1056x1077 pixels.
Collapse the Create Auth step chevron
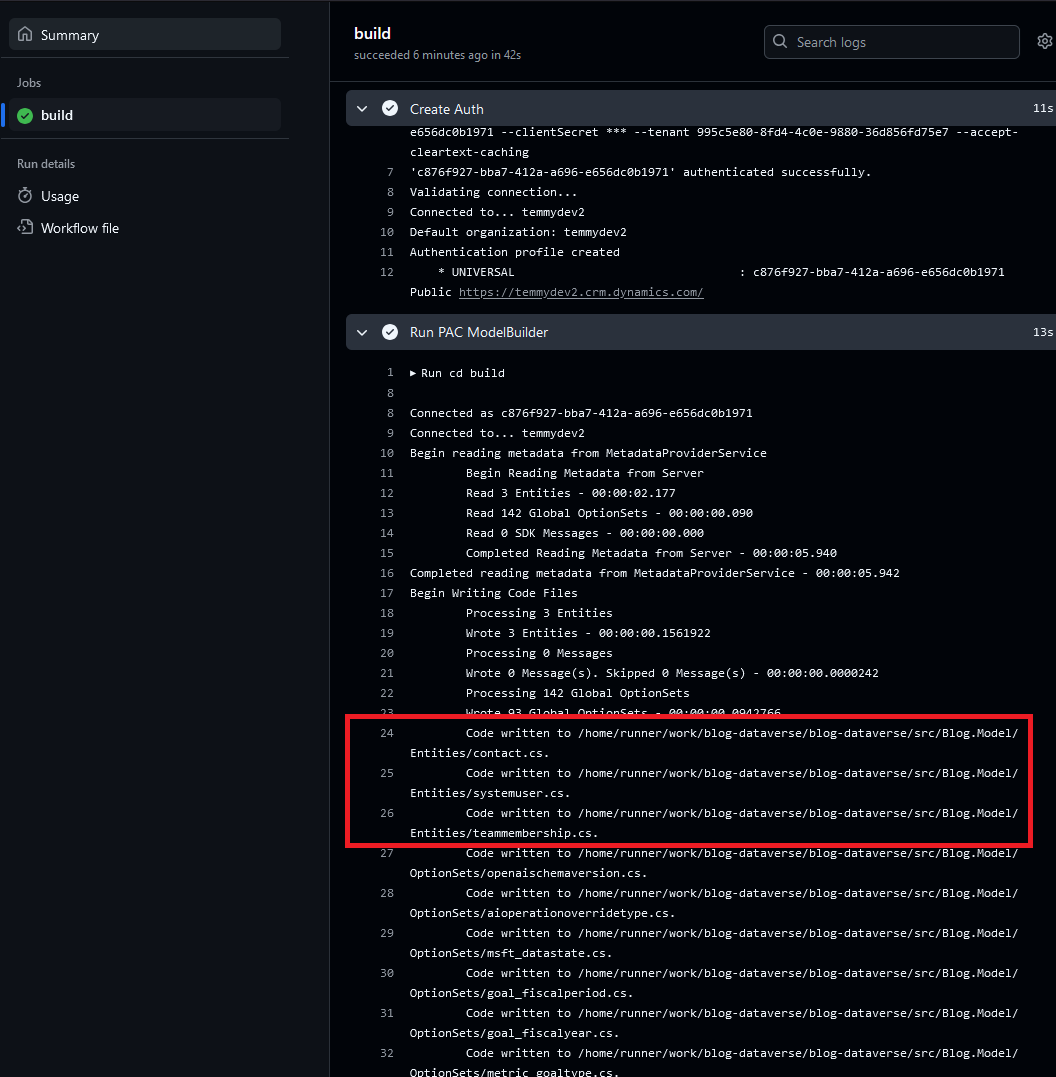pos(362,109)
